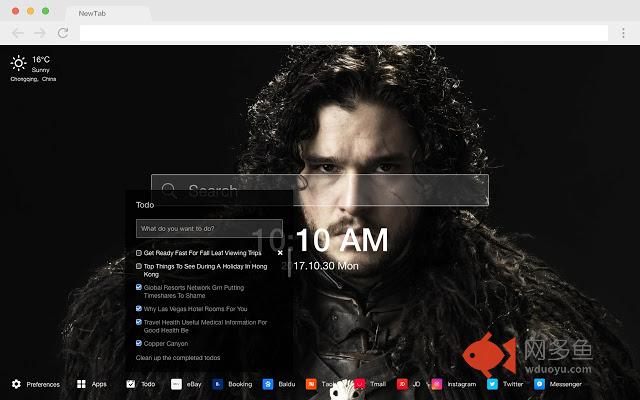
Task: Click the main Search box
Action: (x=320, y=190)
